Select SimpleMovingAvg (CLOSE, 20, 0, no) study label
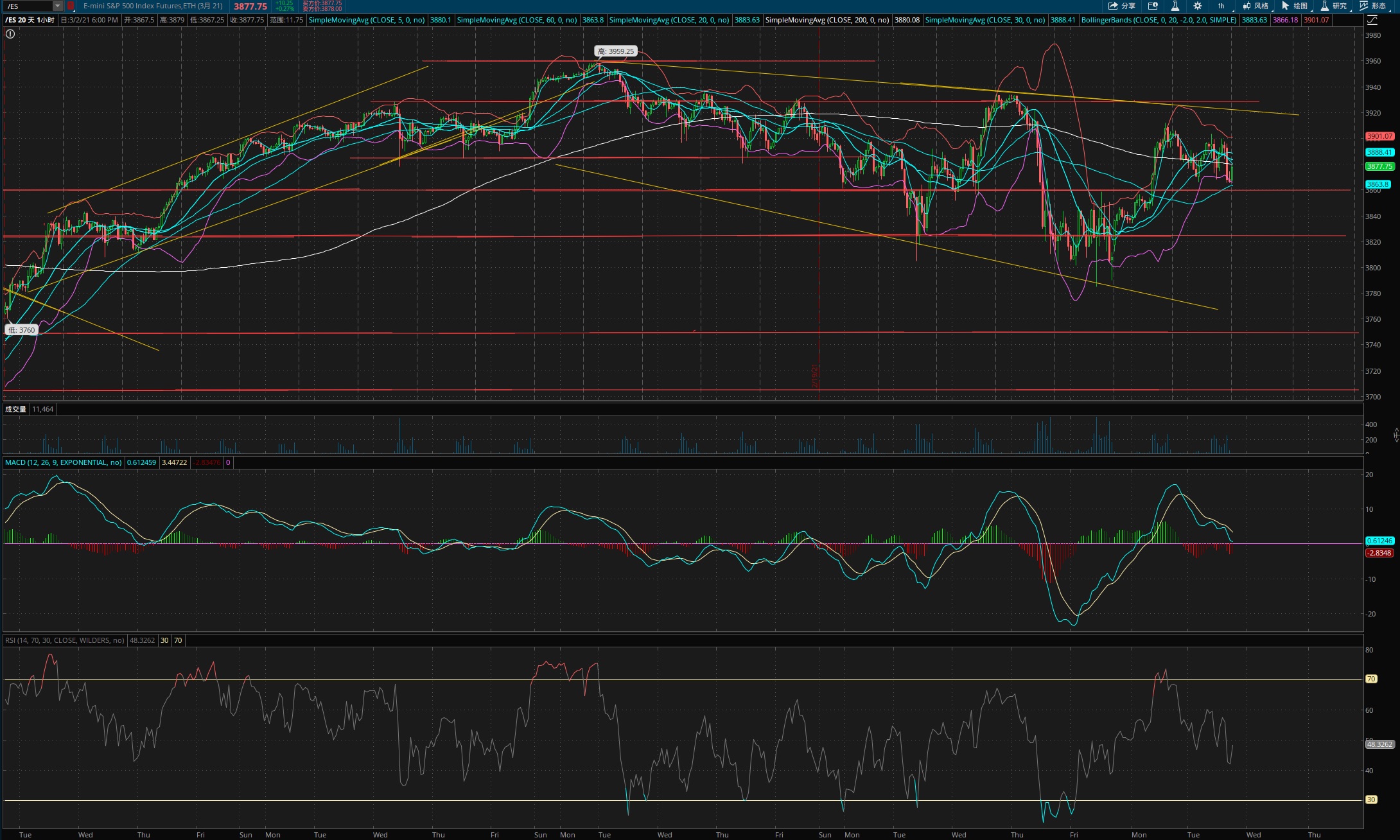The height and width of the screenshot is (840, 1400). (669, 20)
